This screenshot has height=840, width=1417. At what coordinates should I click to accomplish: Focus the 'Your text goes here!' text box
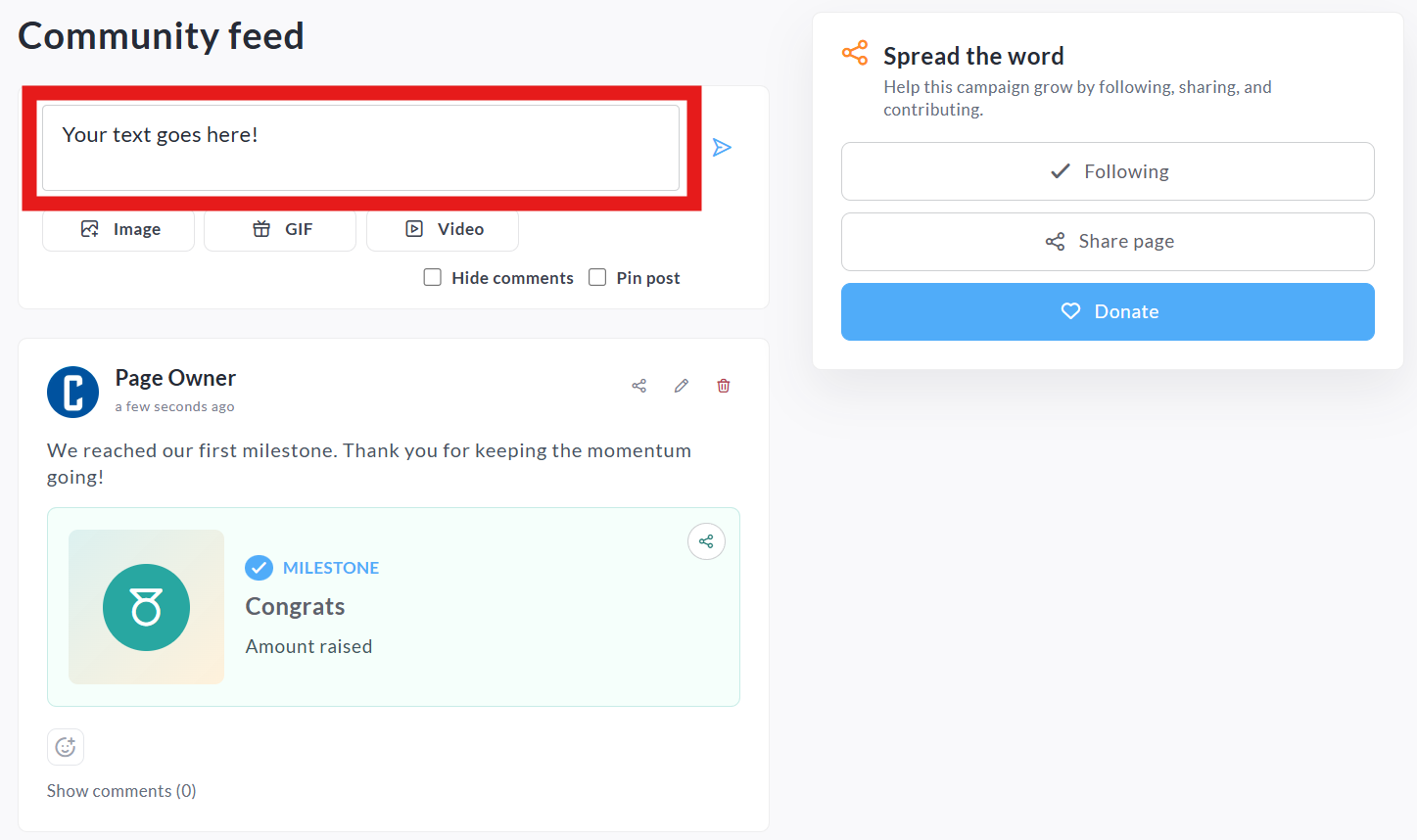click(360, 148)
